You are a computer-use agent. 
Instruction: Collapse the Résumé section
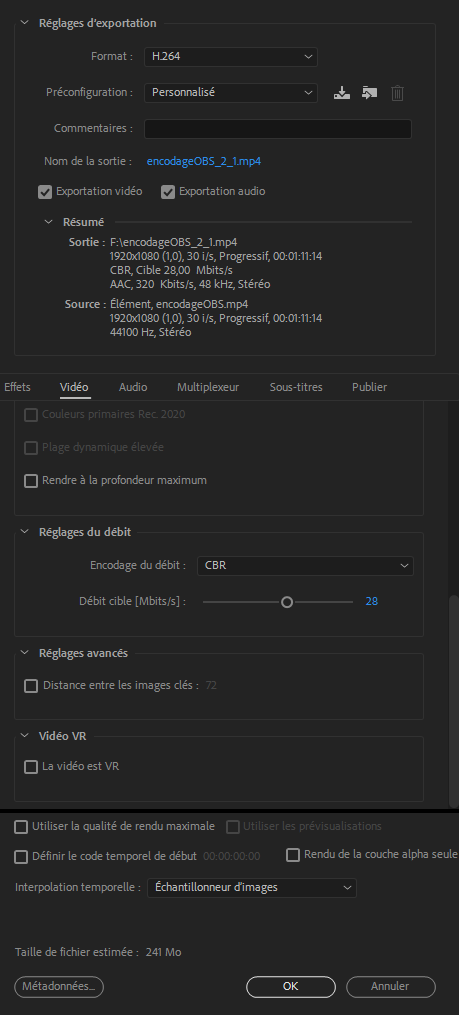click(x=49, y=221)
